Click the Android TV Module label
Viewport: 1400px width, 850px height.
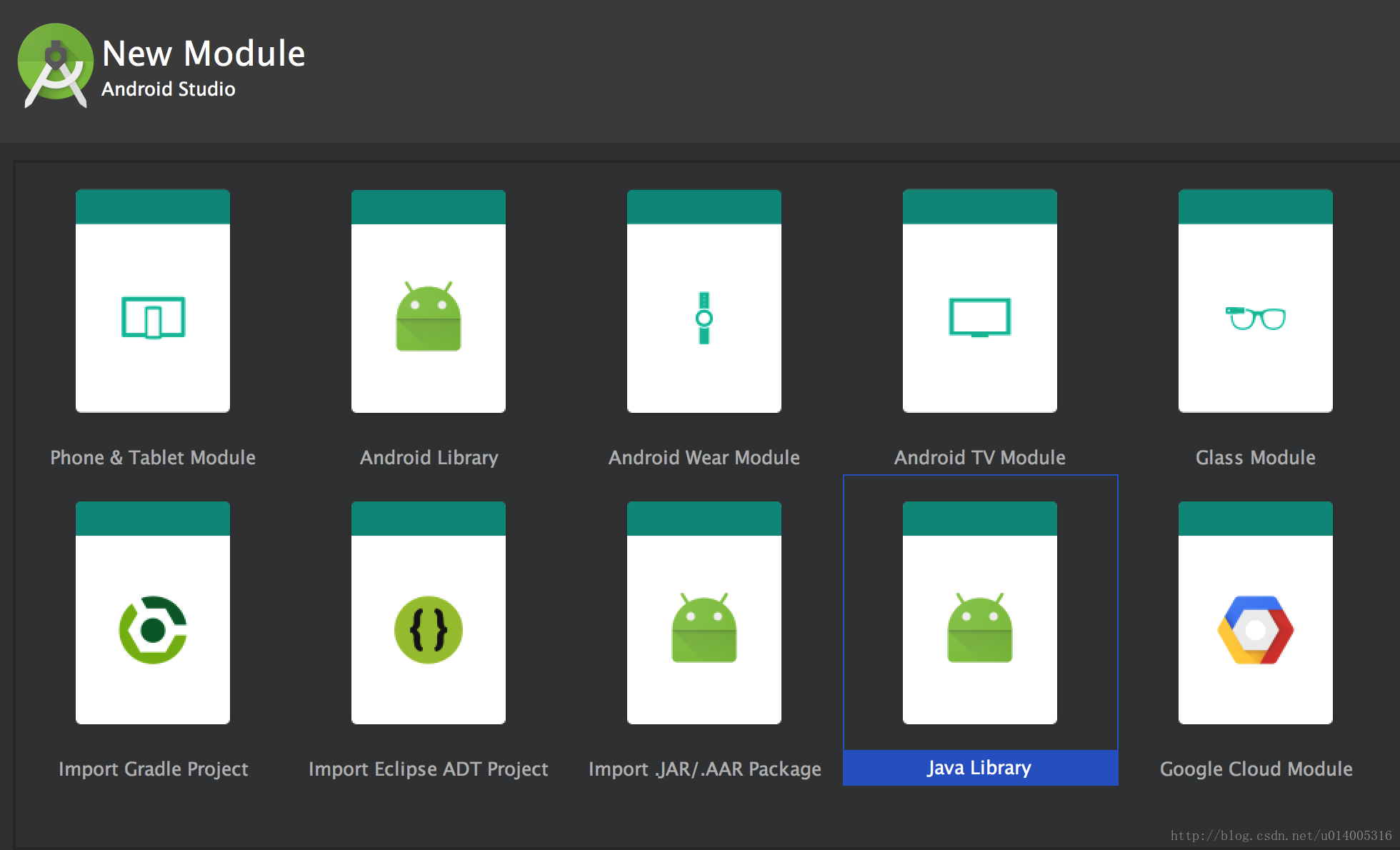pos(980,457)
